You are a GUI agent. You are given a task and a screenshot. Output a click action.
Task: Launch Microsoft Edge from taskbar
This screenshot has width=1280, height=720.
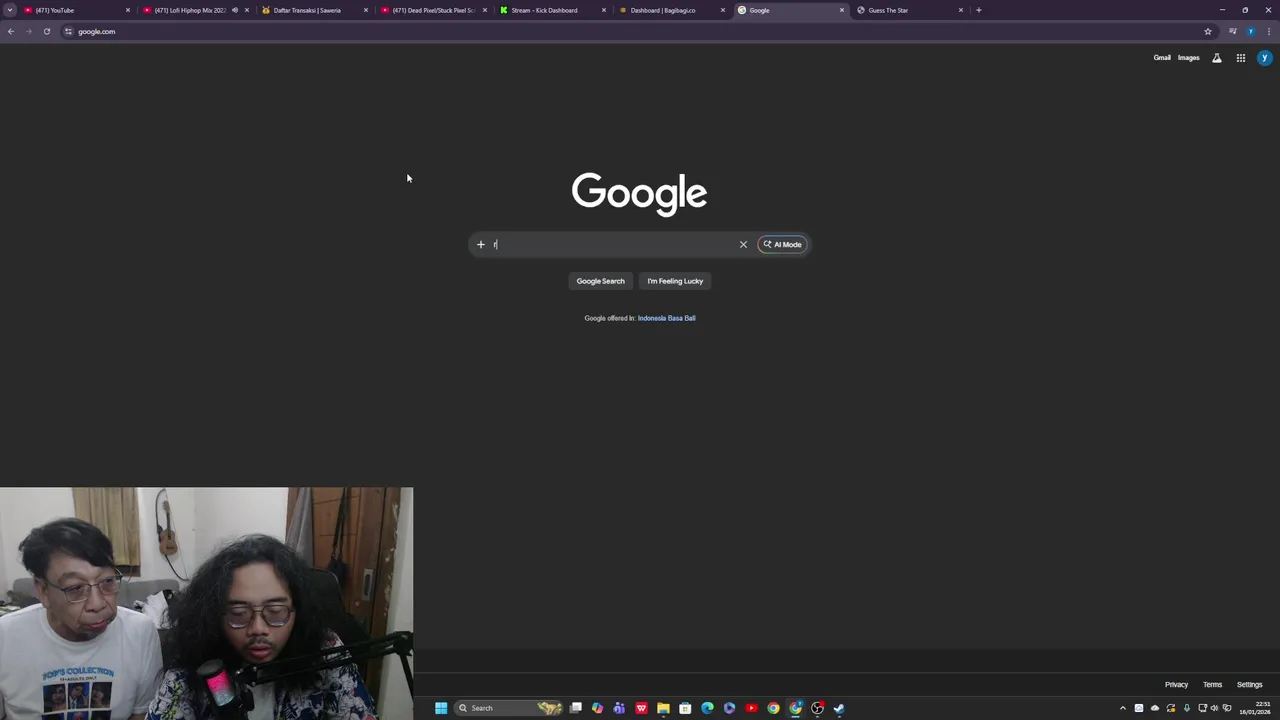point(707,708)
